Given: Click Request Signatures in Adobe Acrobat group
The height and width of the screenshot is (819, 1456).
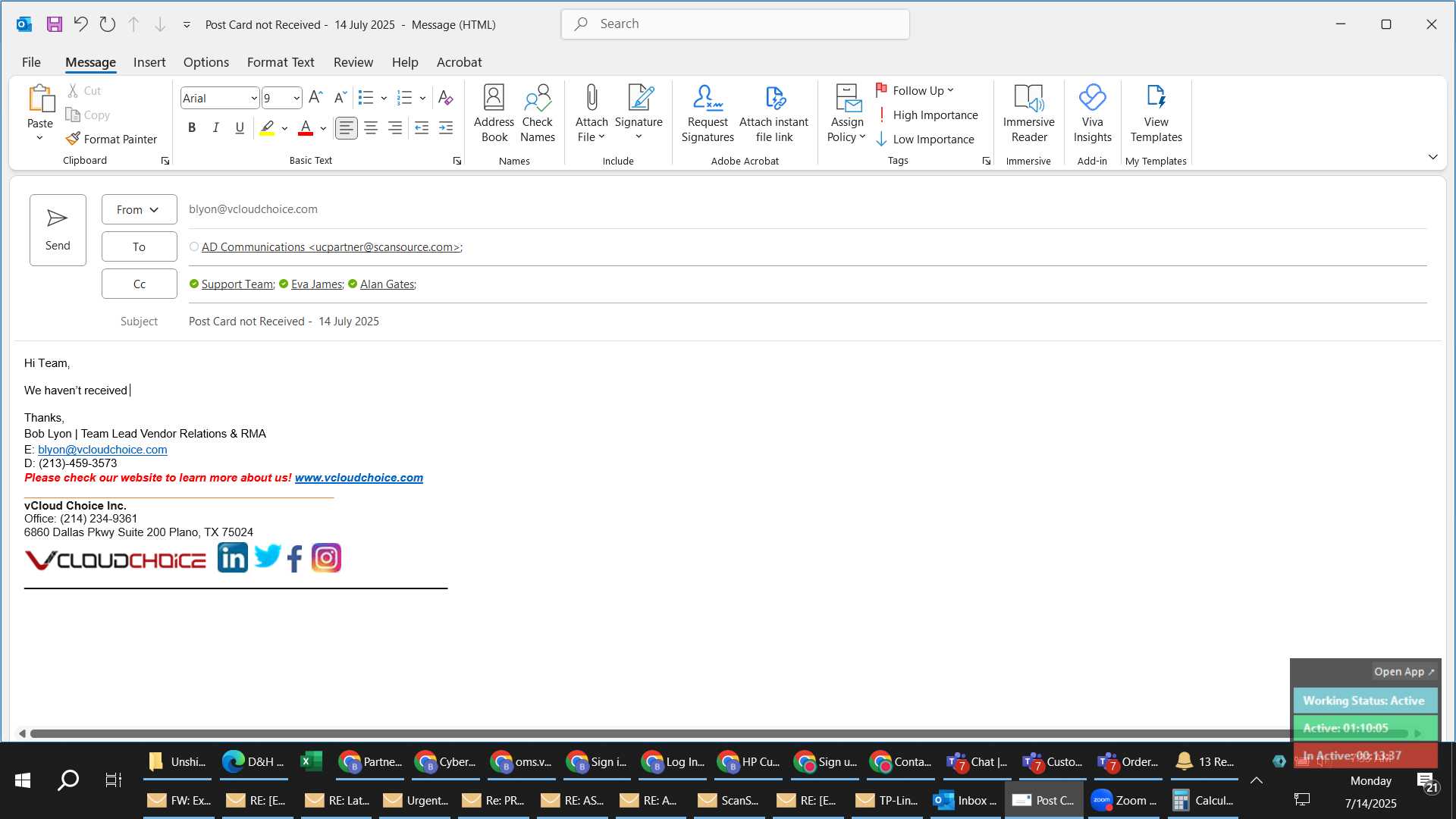Looking at the screenshot, I should (x=708, y=113).
